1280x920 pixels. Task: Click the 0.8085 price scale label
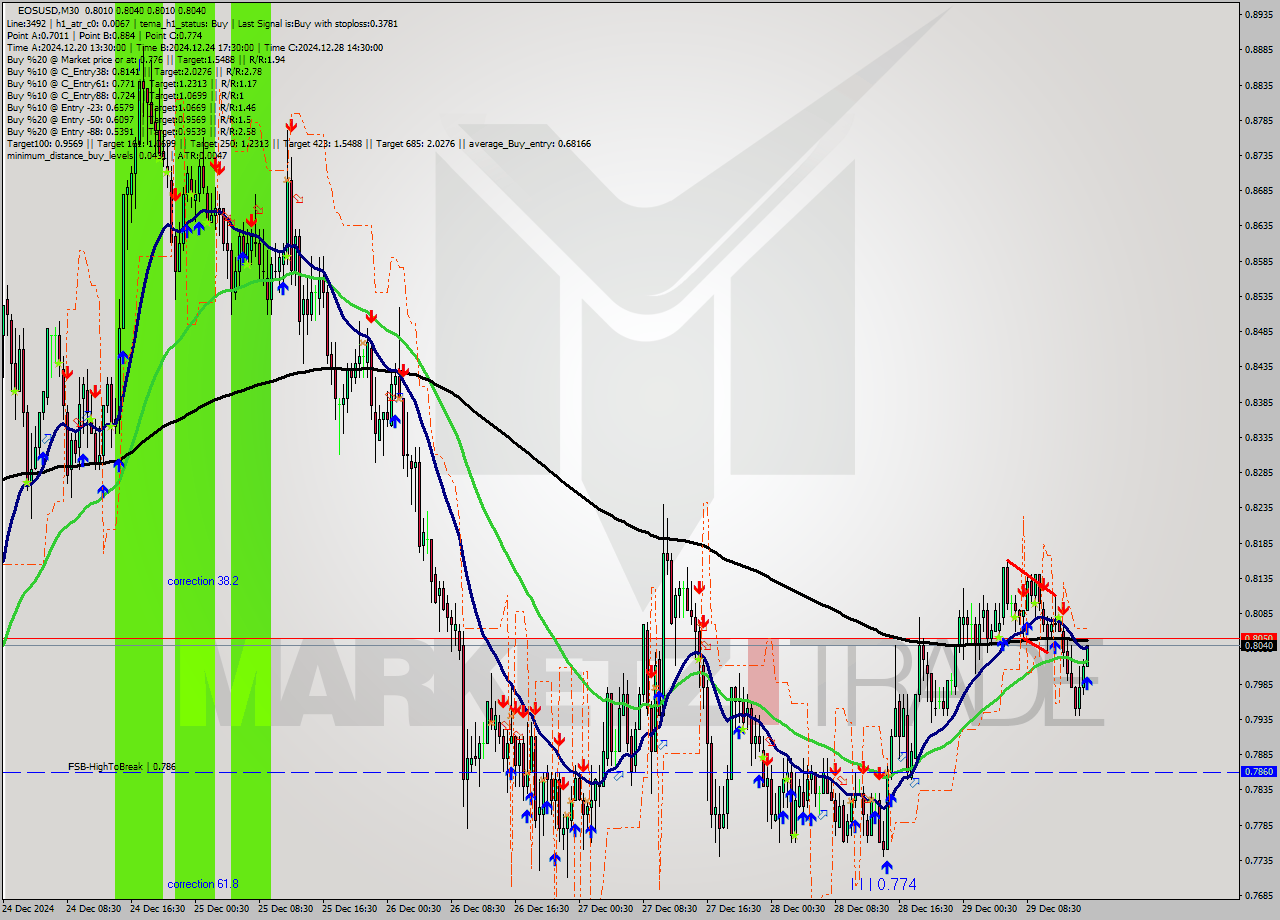point(1258,613)
